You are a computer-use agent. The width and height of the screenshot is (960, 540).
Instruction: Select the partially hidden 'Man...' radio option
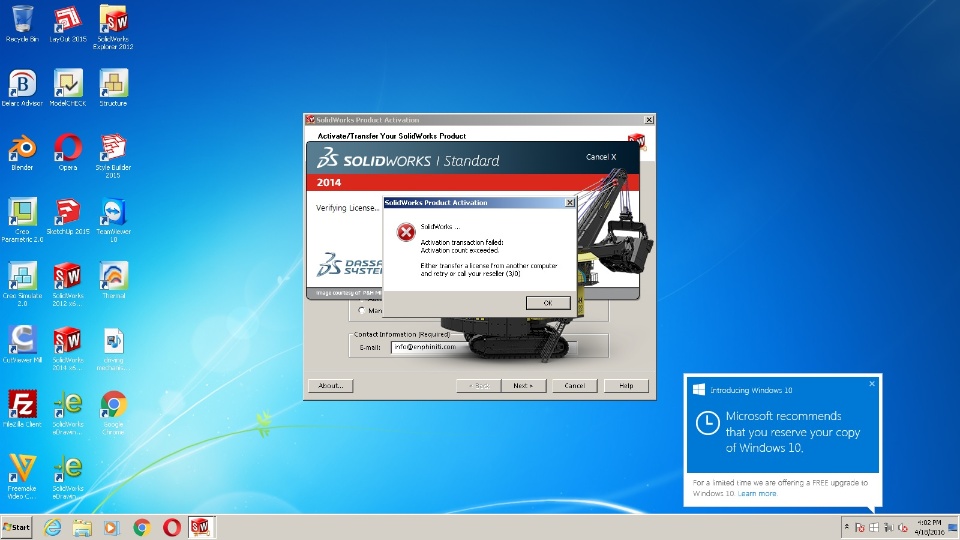pyautogui.click(x=361, y=310)
